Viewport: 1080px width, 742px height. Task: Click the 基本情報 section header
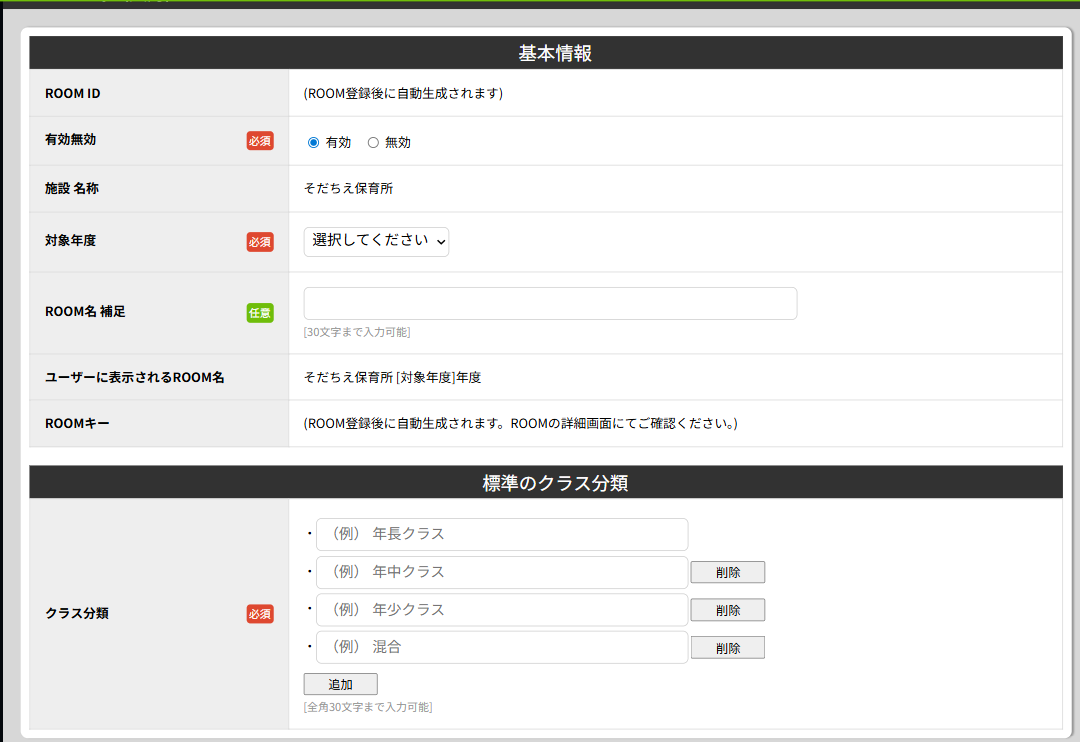coord(555,54)
